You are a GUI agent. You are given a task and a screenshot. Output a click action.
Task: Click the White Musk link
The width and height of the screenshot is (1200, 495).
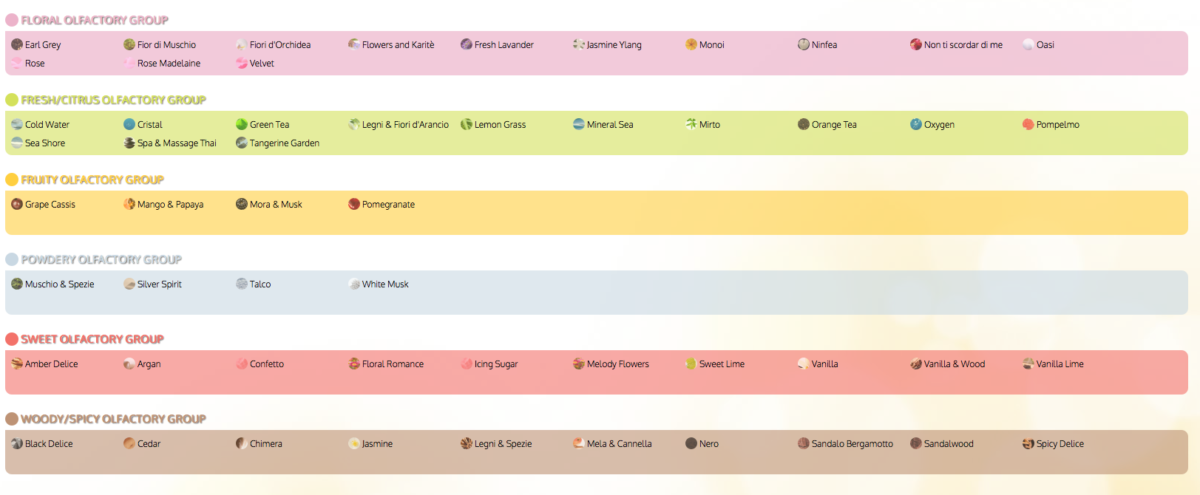pos(385,284)
